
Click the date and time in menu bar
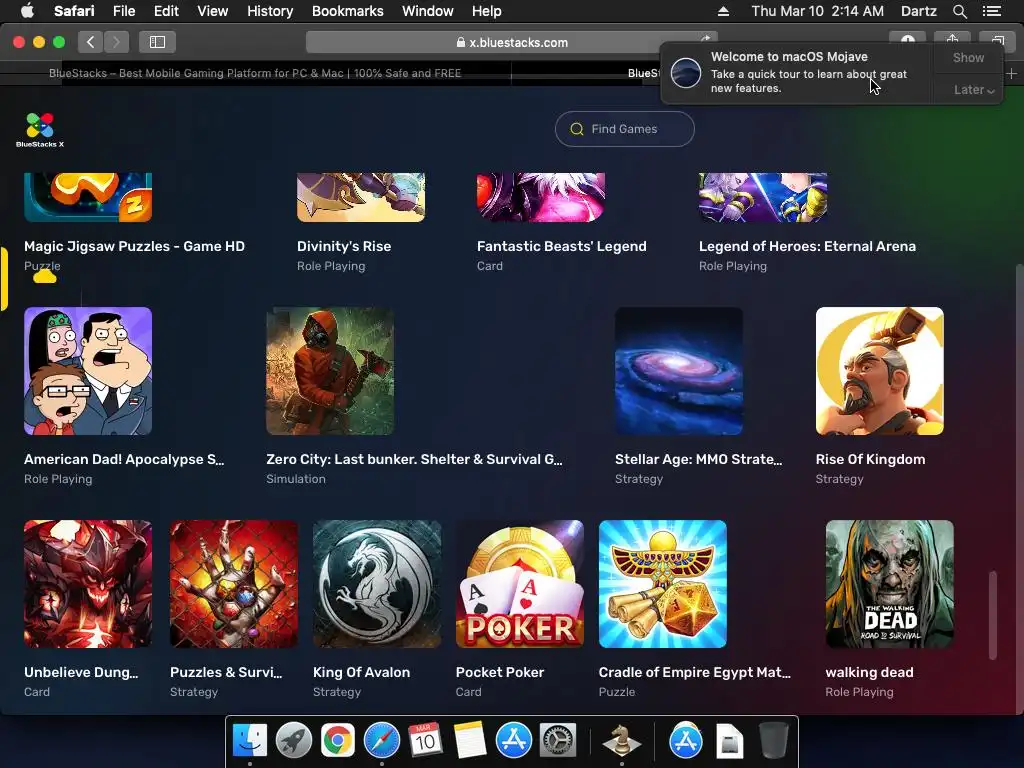click(817, 11)
